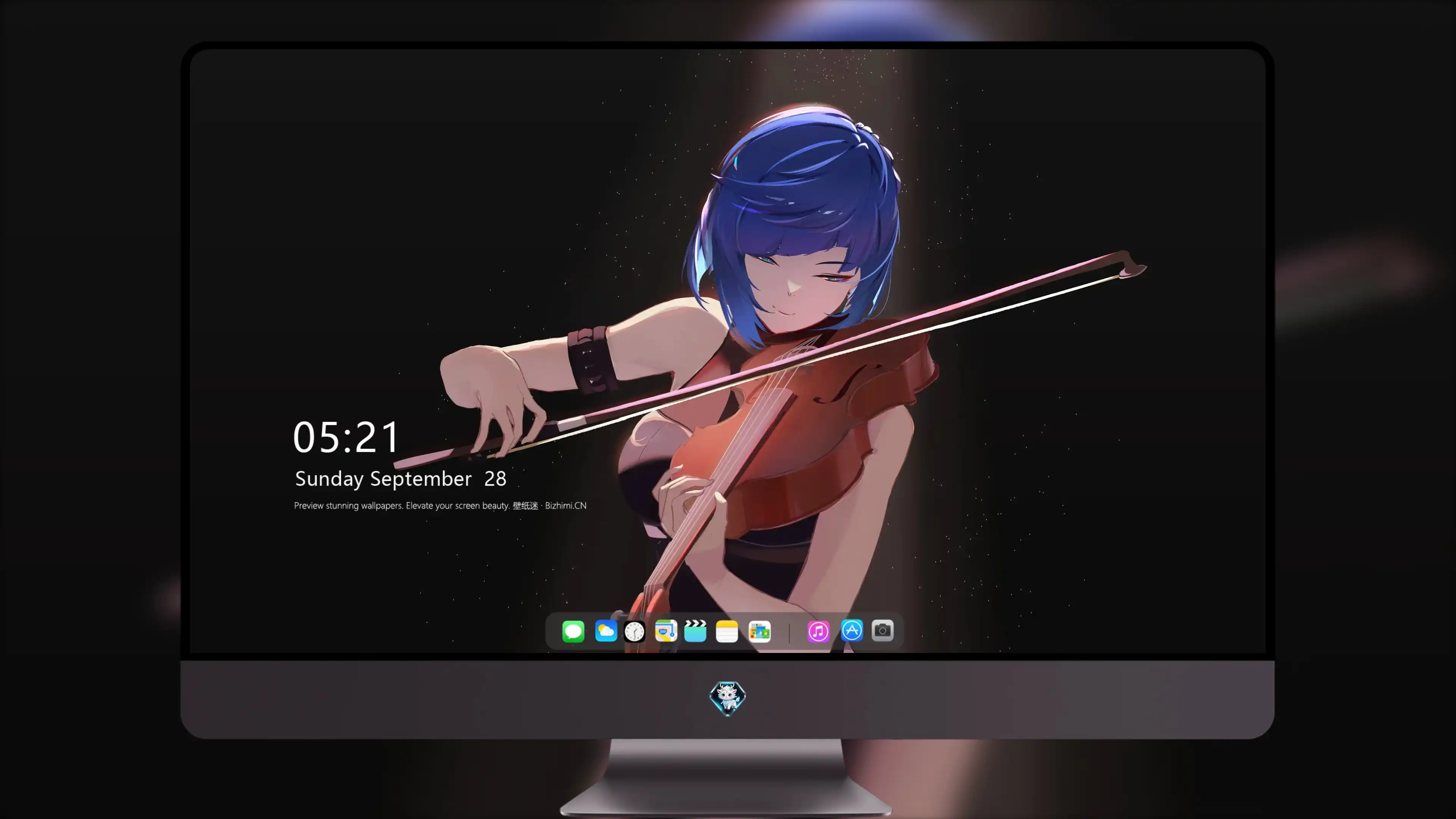Launch the blue App Store icon

852,631
